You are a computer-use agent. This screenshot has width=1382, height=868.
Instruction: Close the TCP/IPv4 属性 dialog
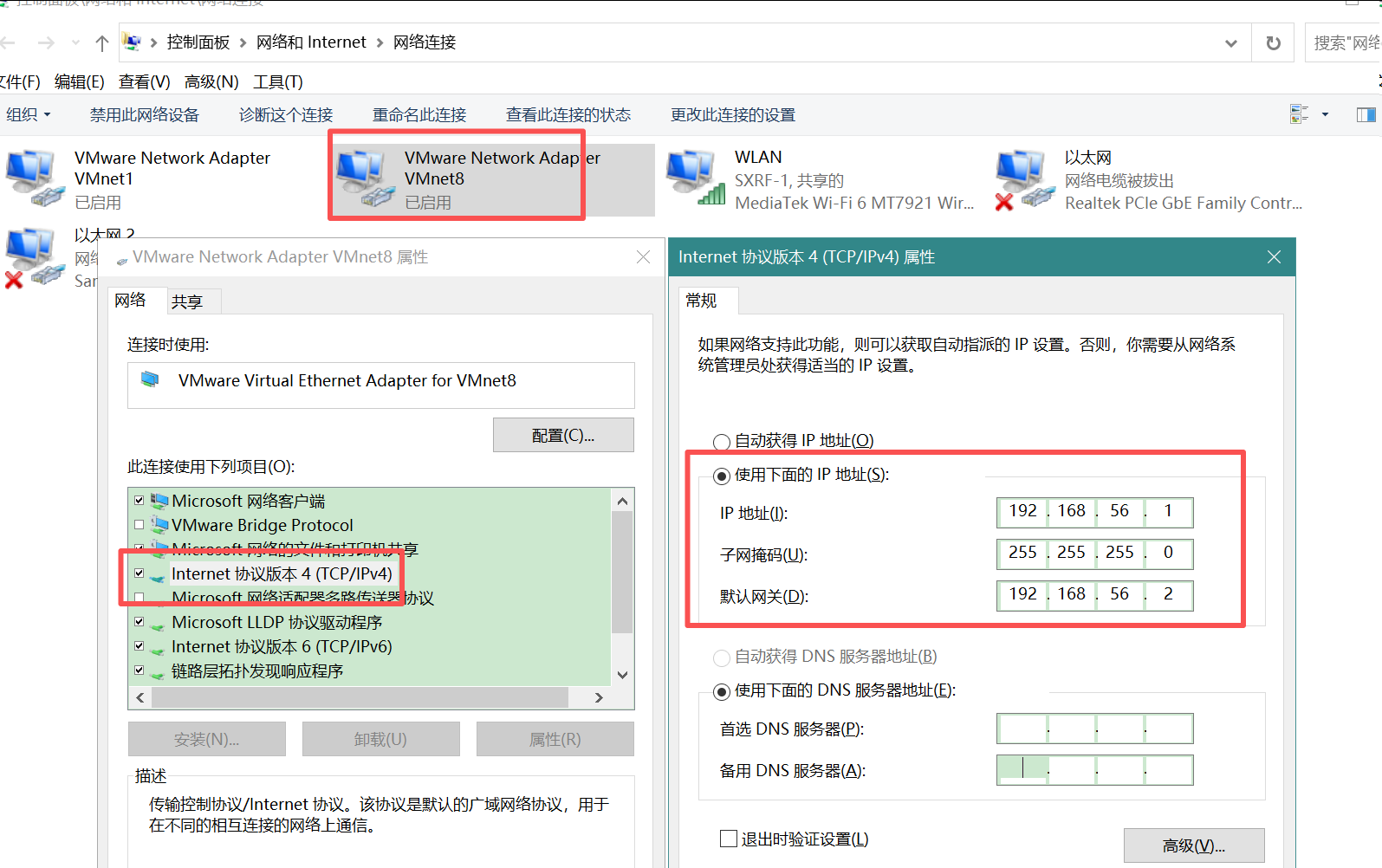pos(1274,256)
